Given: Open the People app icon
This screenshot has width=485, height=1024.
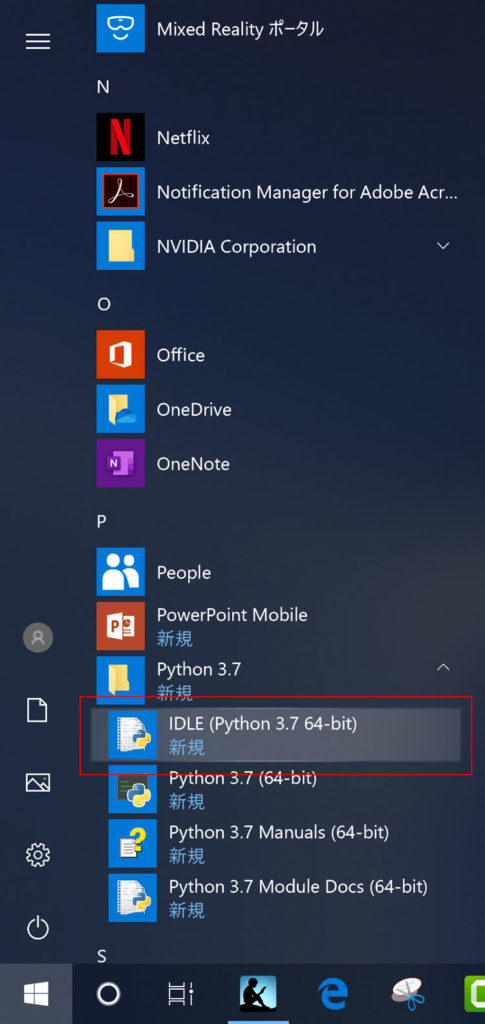Looking at the screenshot, I should click(x=120, y=572).
